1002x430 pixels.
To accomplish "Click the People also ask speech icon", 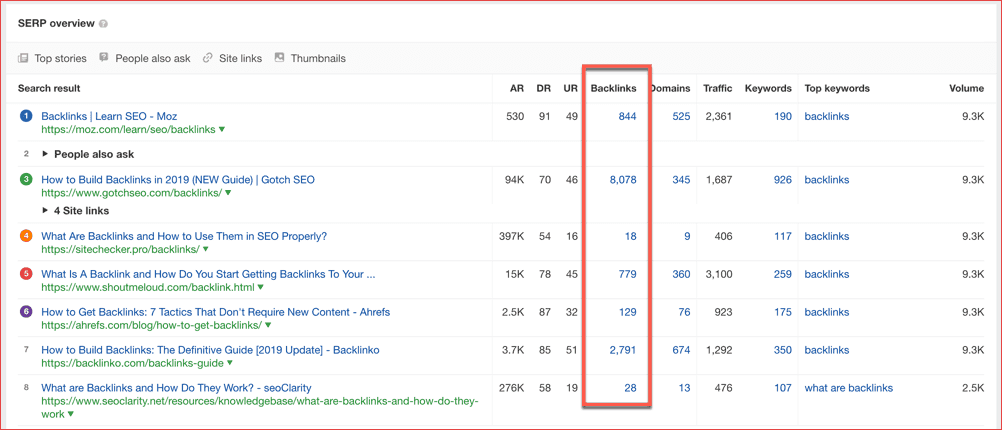I will (104, 58).
